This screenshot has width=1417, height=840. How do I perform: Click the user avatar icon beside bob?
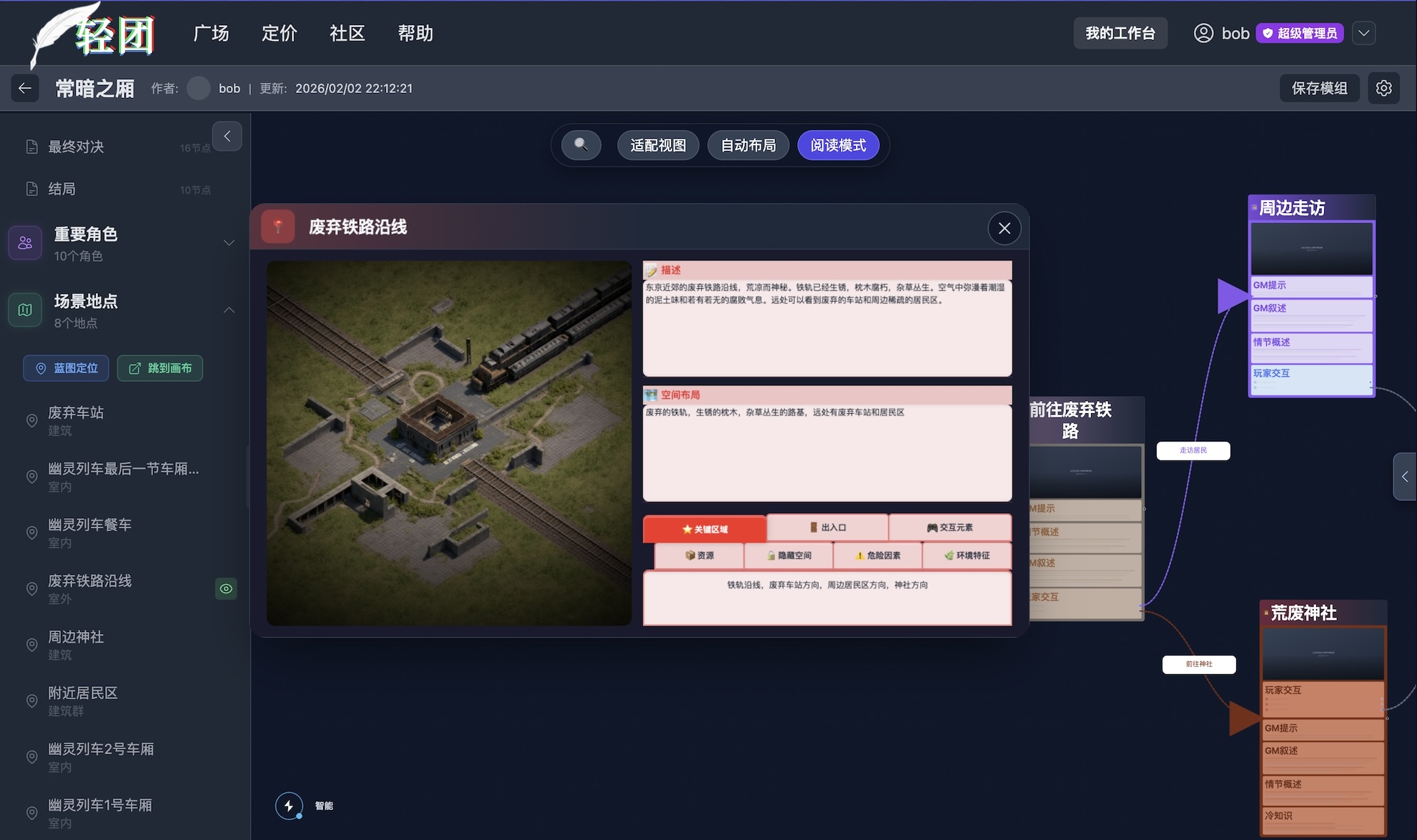click(1203, 33)
